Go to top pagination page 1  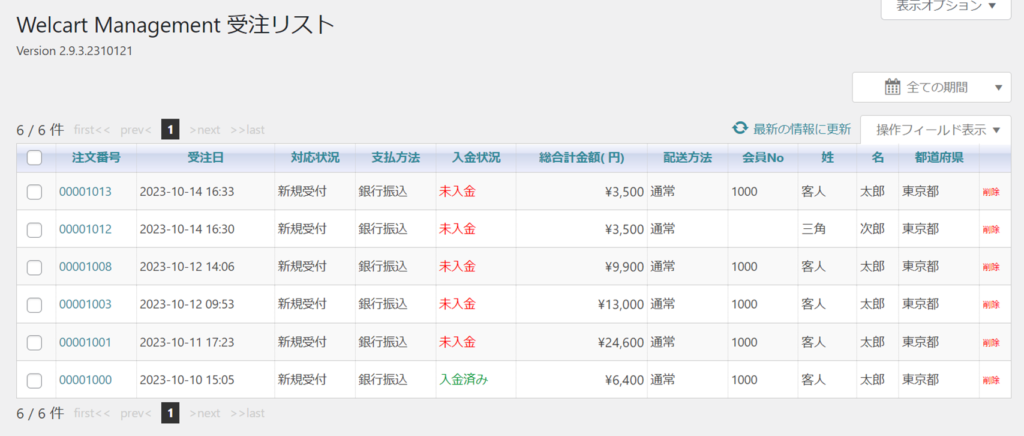pyautogui.click(x=170, y=129)
